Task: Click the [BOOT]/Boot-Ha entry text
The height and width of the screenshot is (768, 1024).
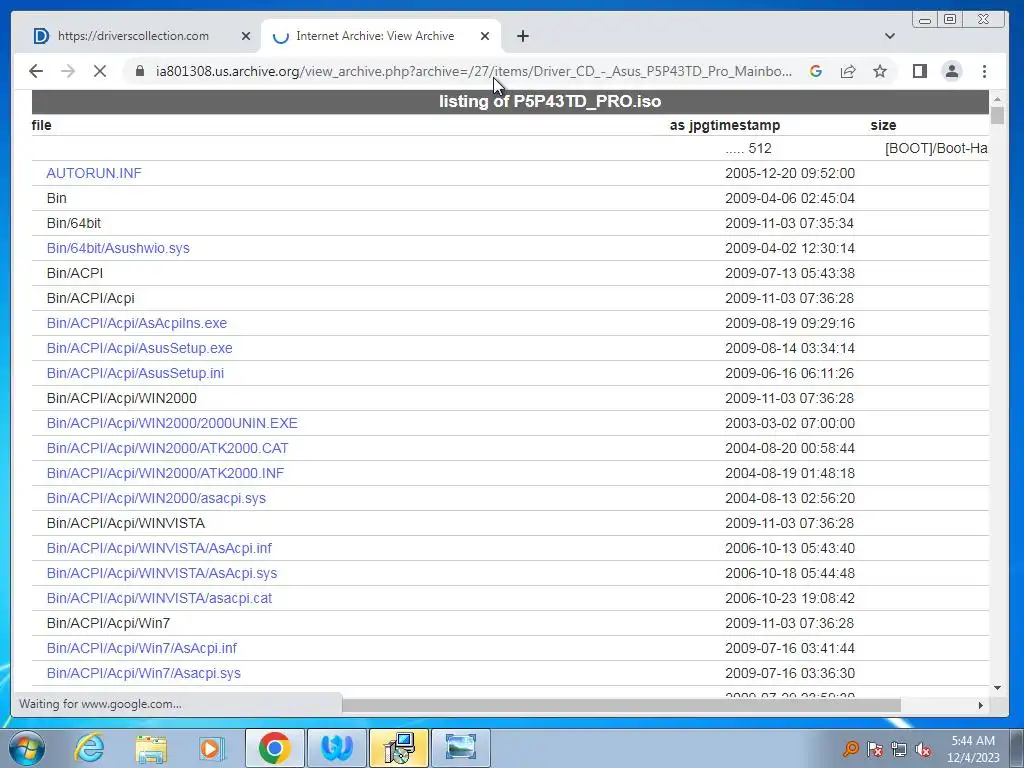Action: (936, 148)
